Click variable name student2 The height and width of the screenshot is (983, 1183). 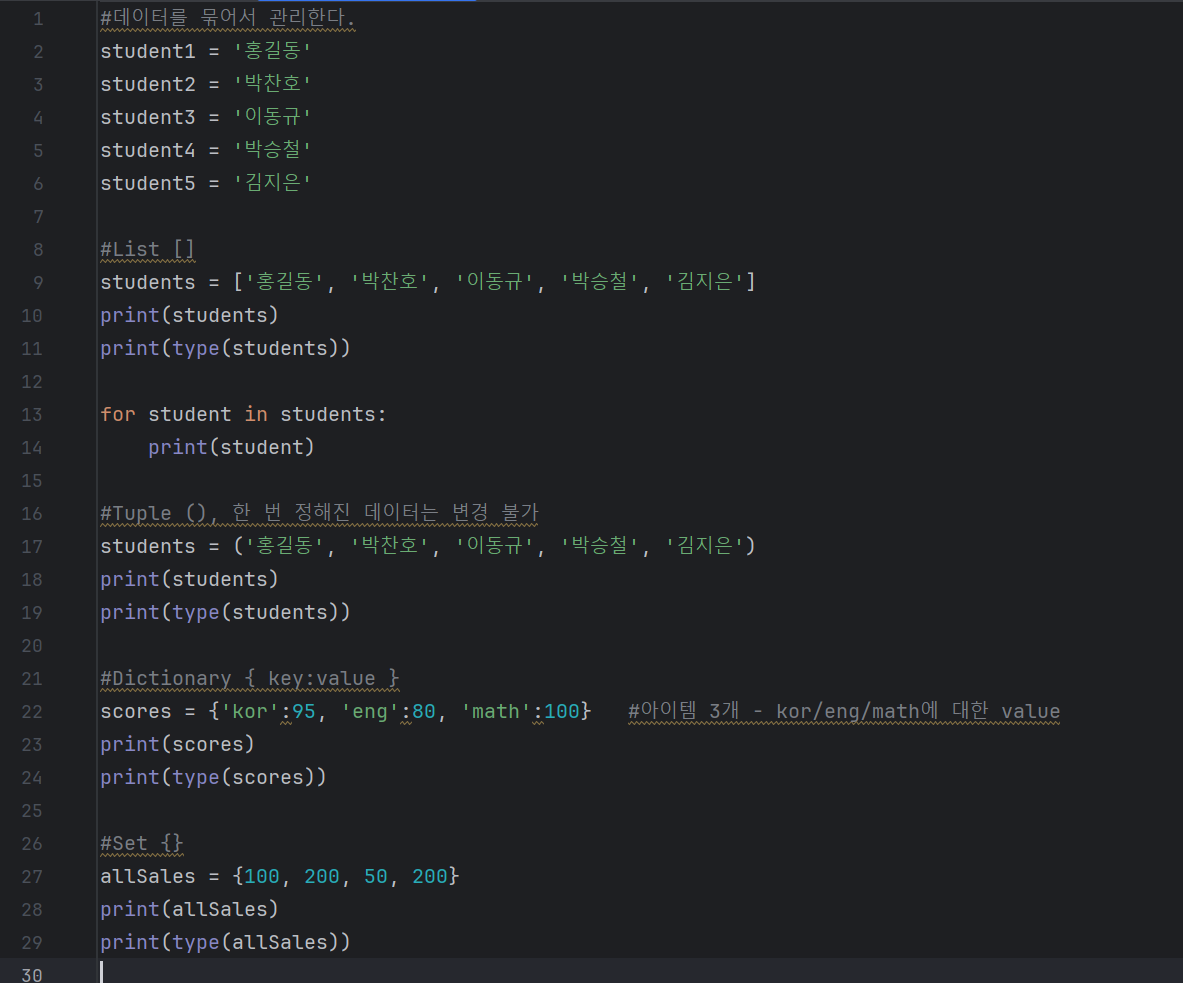click(x=148, y=84)
